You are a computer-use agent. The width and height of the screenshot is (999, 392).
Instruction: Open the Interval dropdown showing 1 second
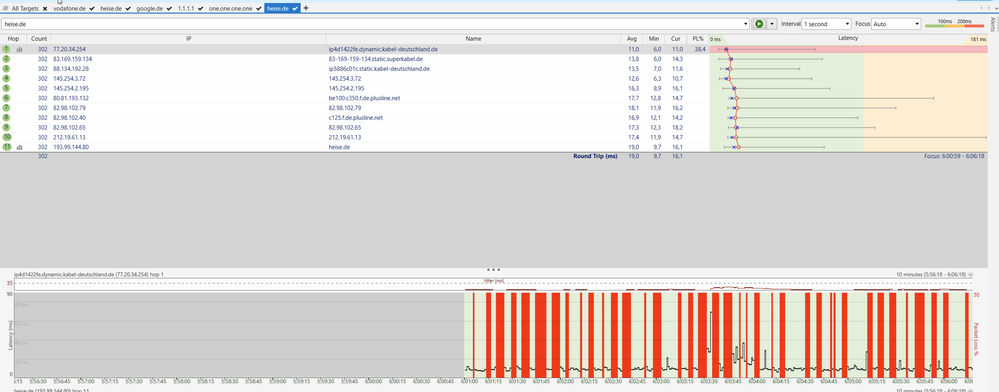click(826, 24)
